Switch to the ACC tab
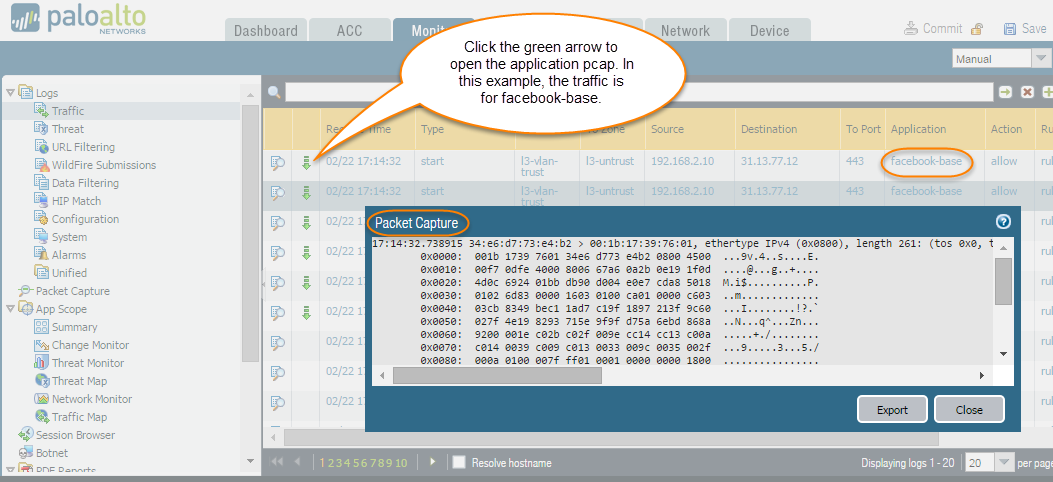 (349, 30)
